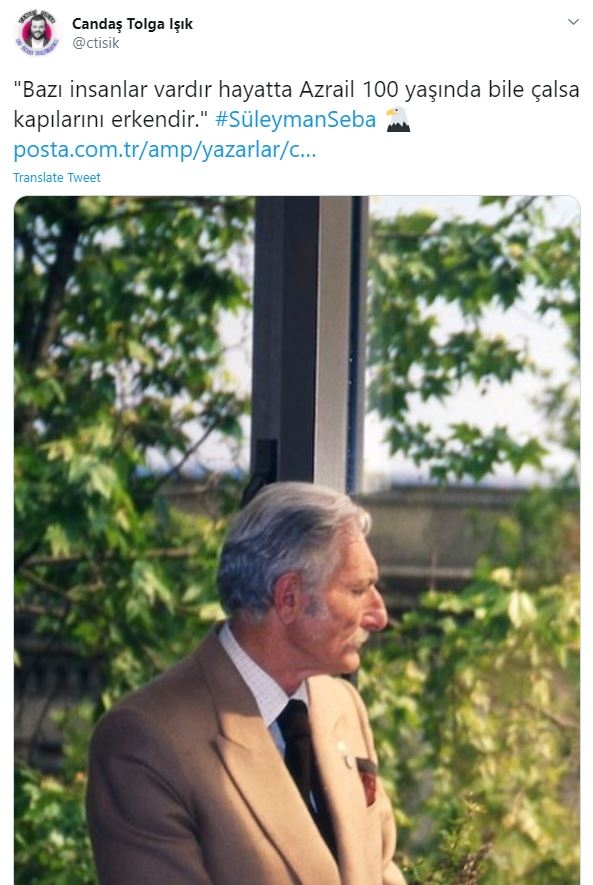Viewport: 593px width, 885px height.
Task: Click the quote line "kapılarını erkendir."
Action: [111, 120]
